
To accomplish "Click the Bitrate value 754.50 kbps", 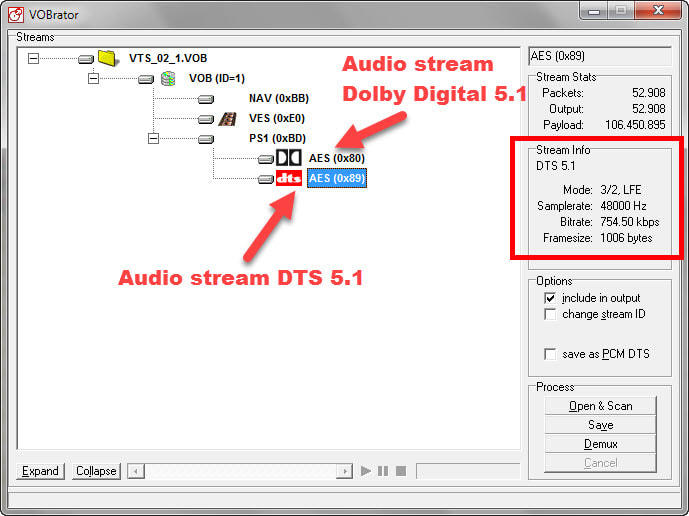I will 630,222.
